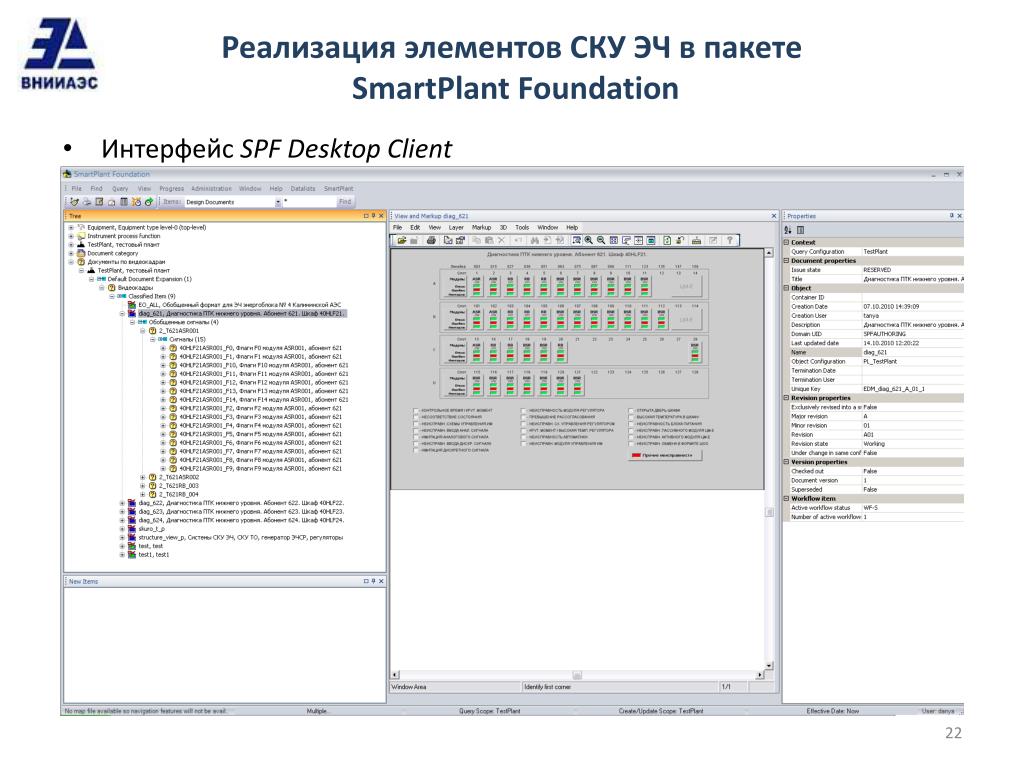Click the search text field containing asterisk
Image resolution: width=1024 pixels, height=768 pixels.
[x=310, y=202]
